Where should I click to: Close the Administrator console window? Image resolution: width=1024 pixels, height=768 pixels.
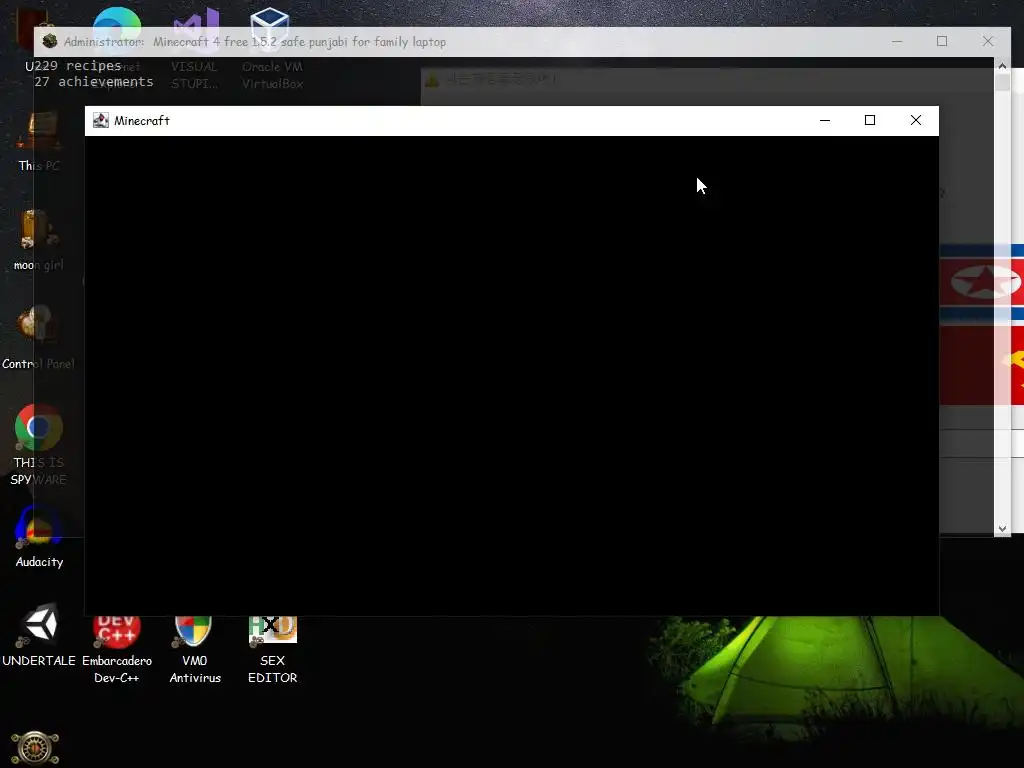click(987, 41)
